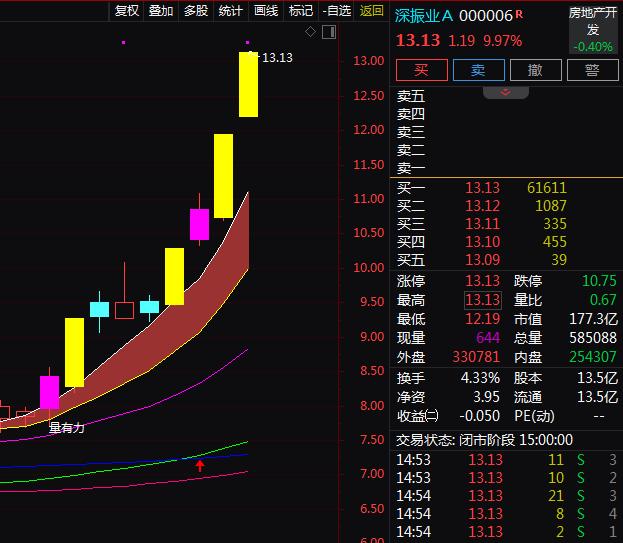The image size is (623, 543).
Task: Toggle the -自选 watchlist removal
Action: (x=336, y=11)
